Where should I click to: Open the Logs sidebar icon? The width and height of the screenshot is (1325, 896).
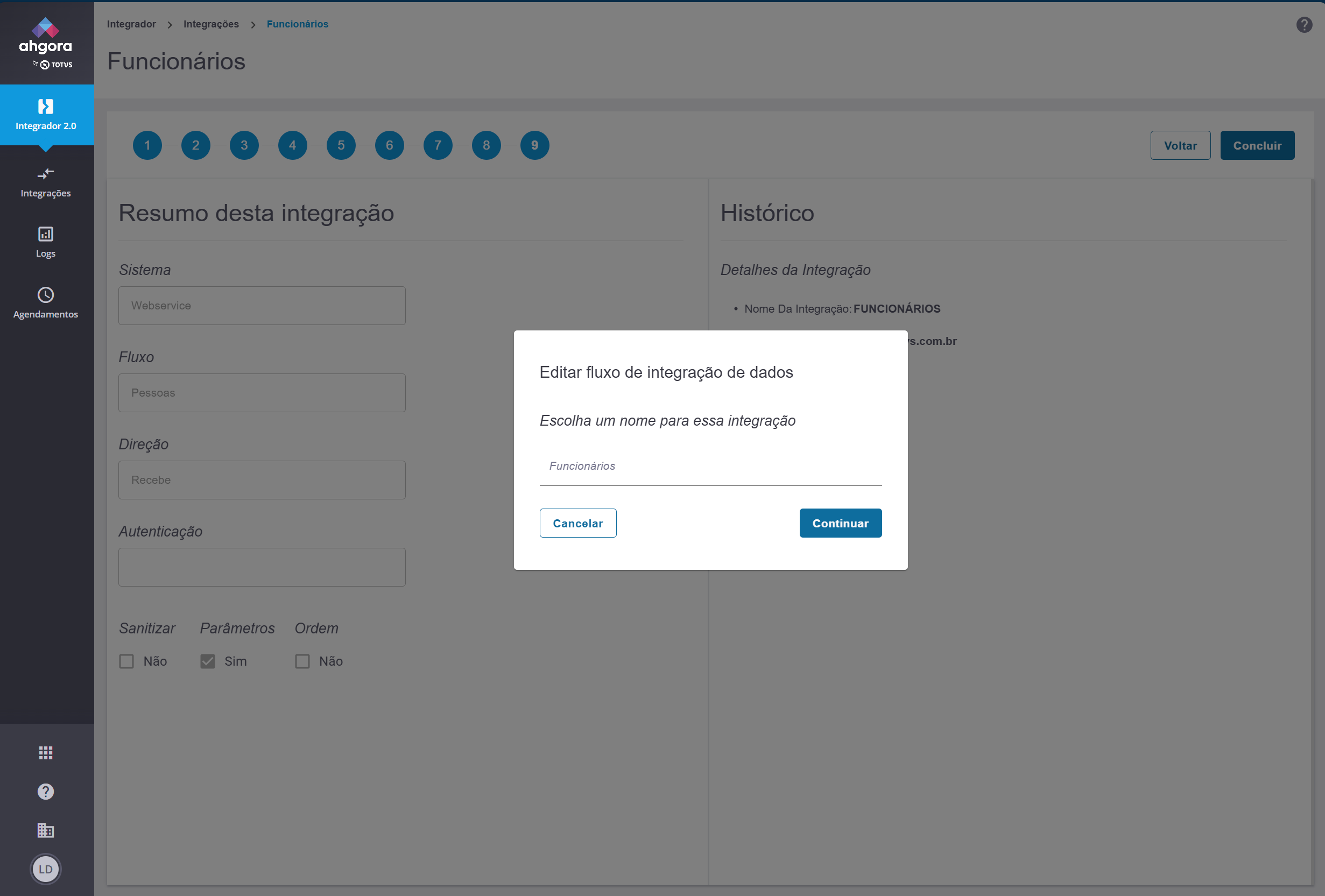pos(46,234)
